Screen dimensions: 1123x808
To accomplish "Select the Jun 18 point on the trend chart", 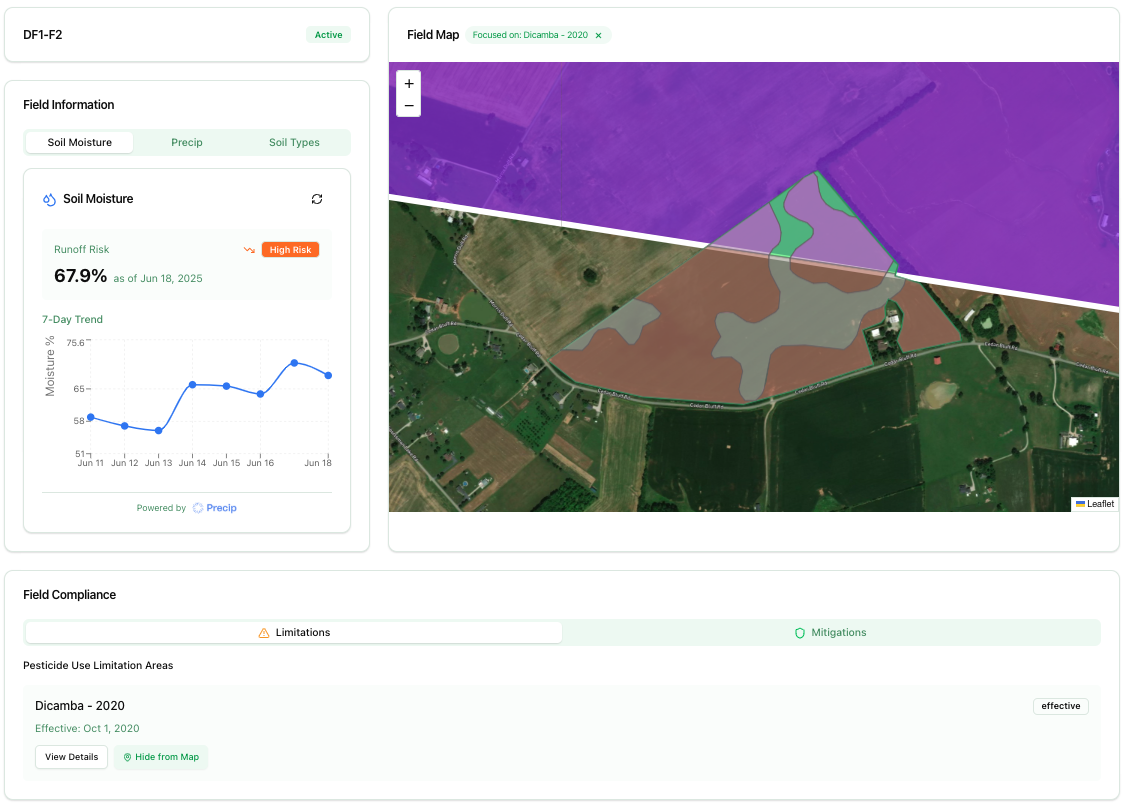I will [327, 376].
